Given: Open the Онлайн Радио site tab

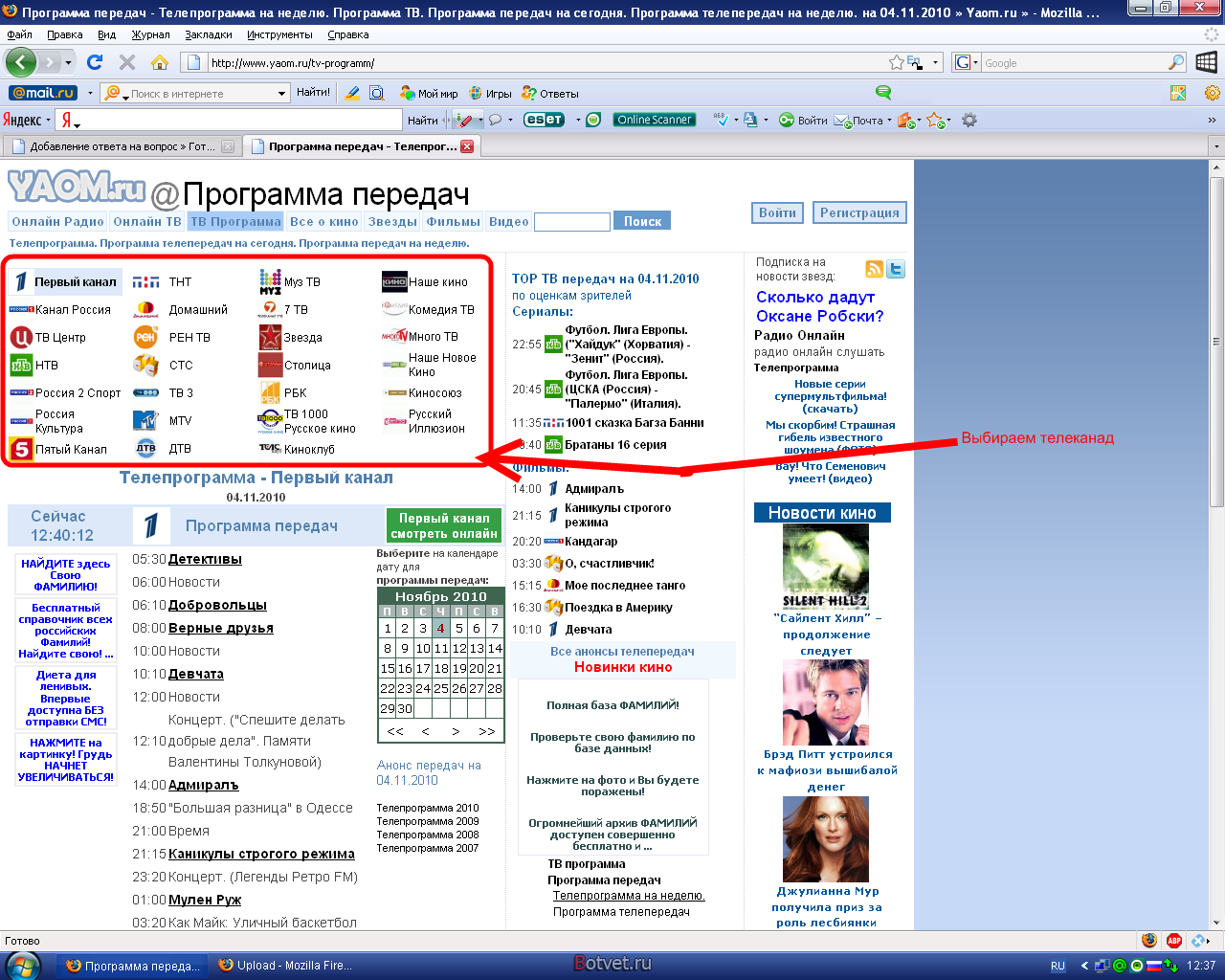Looking at the screenshot, I should pos(57,221).
